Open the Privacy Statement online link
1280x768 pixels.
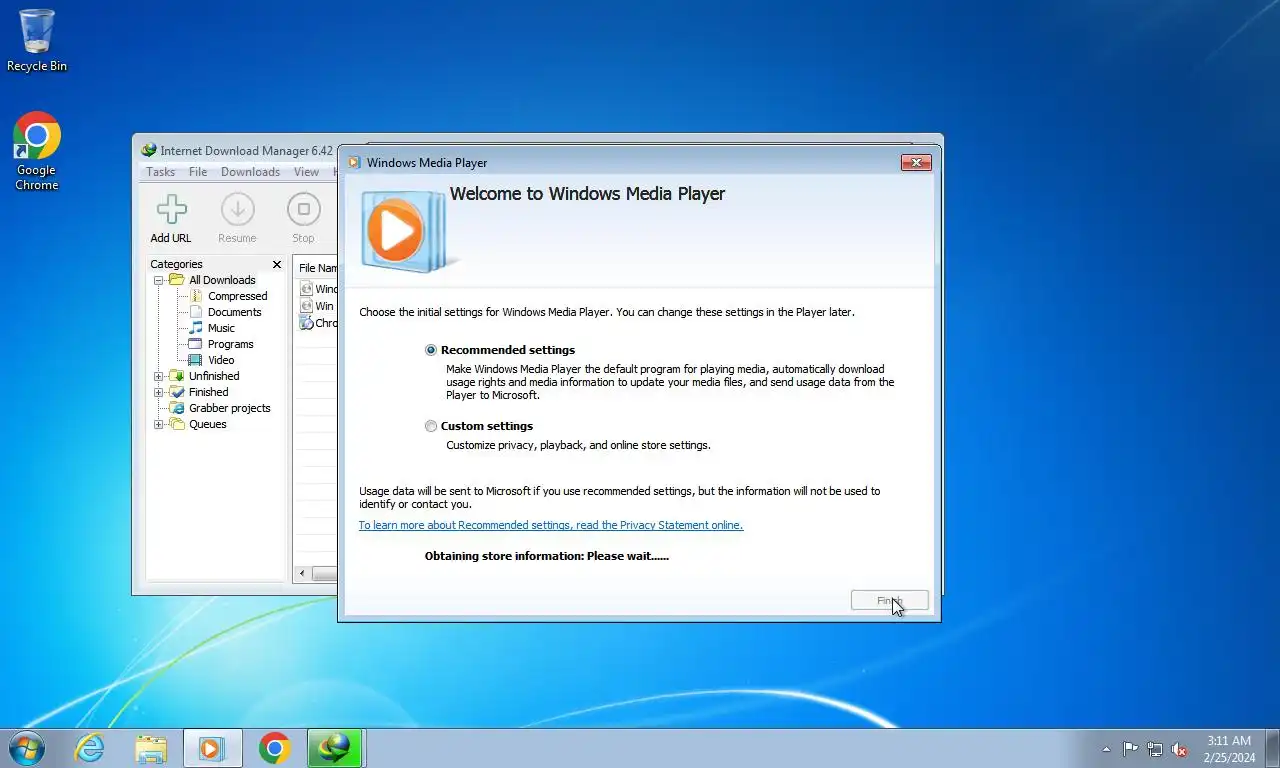(551, 525)
